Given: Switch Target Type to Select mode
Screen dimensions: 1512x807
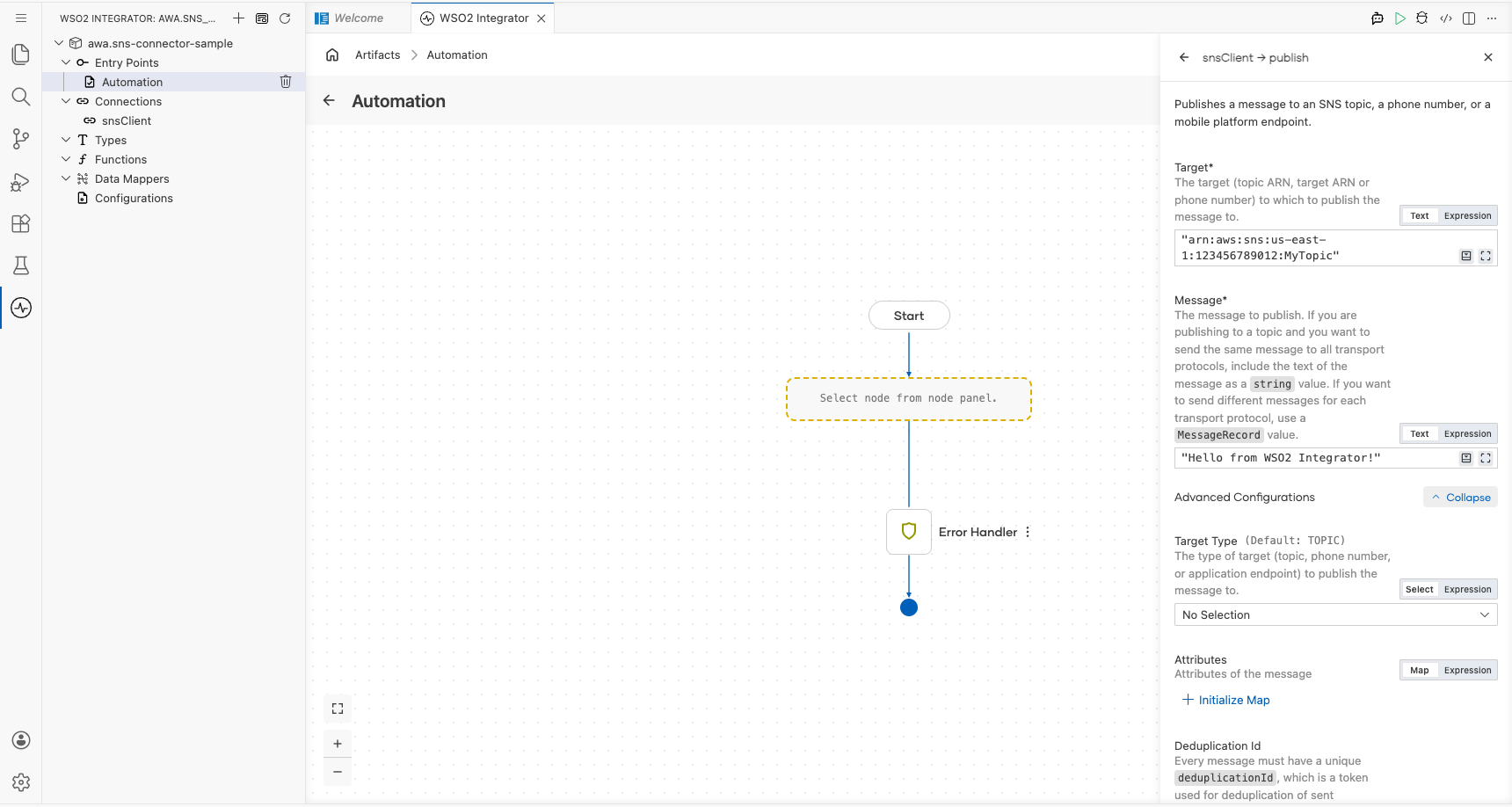Looking at the screenshot, I should 1419,589.
